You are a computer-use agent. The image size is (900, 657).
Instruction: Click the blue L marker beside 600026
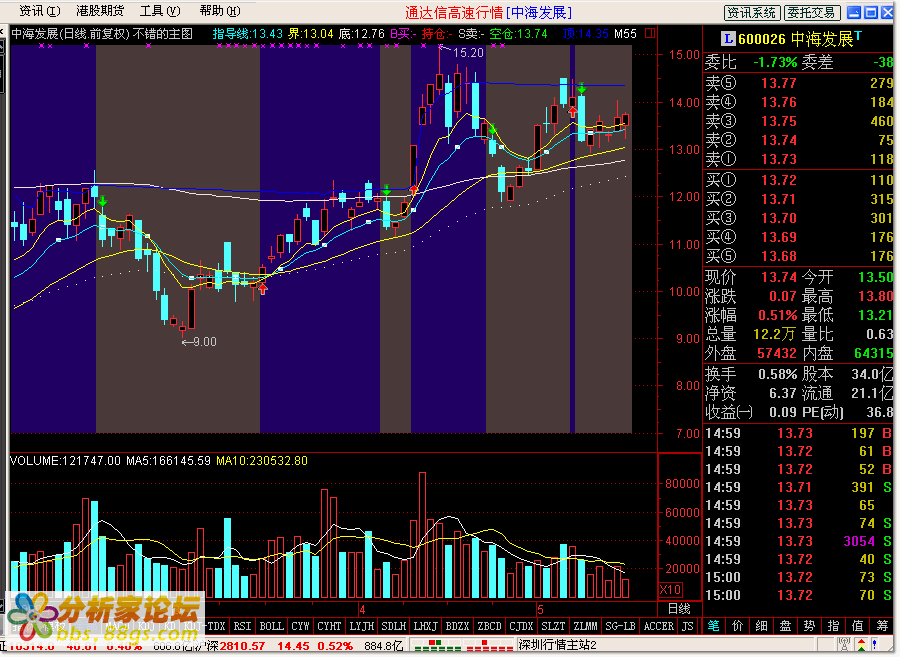728,39
